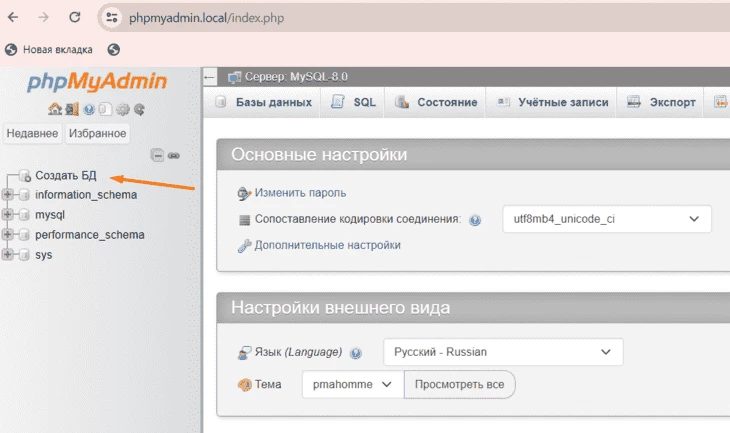
Task: Switch to Избранное tab in sidebar
Action: [x=97, y=133]
